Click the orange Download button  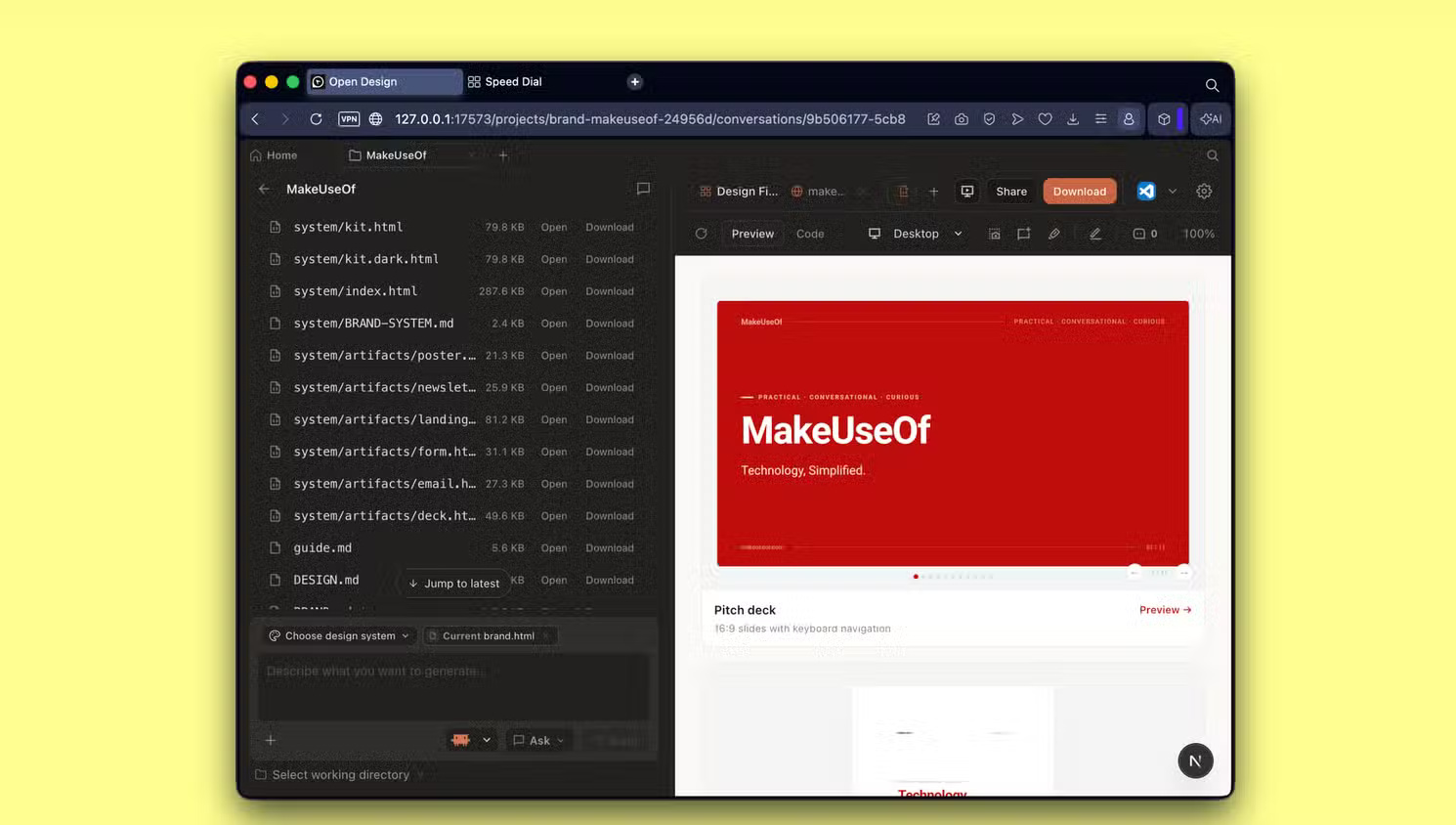(1080, 192)
